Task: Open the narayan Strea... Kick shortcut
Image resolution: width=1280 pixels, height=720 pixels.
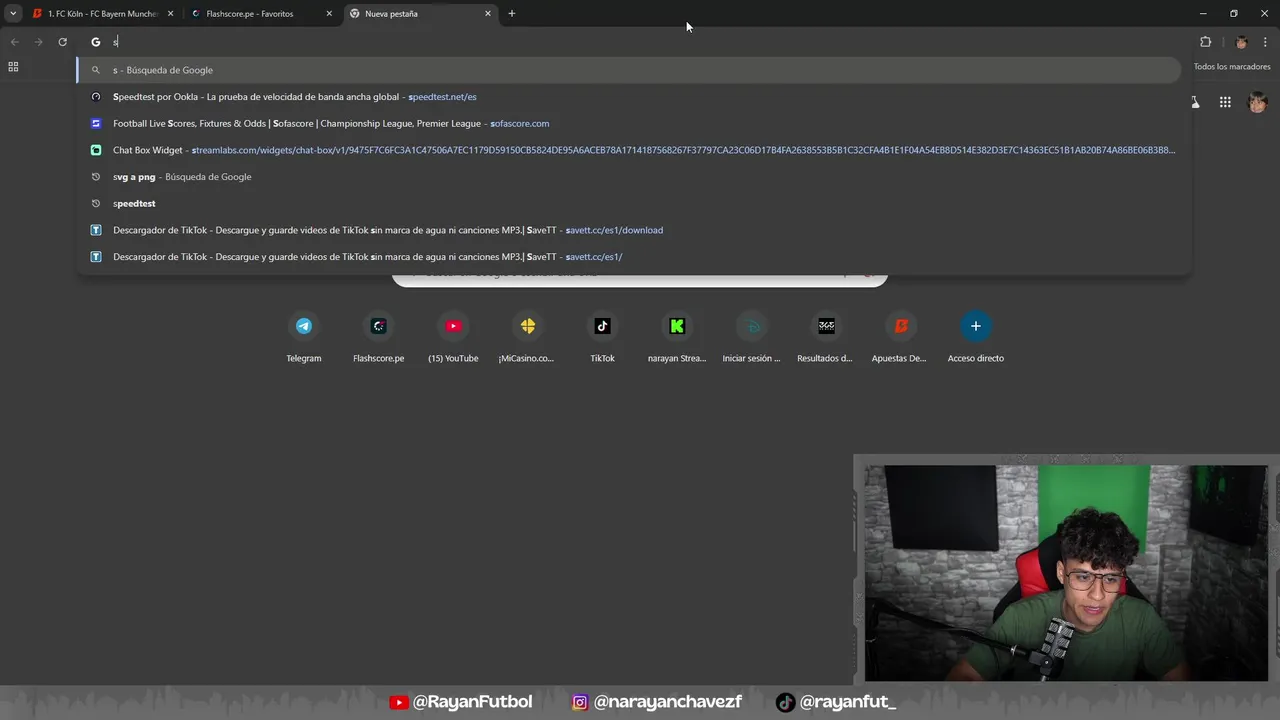Action: pos(677,337)
